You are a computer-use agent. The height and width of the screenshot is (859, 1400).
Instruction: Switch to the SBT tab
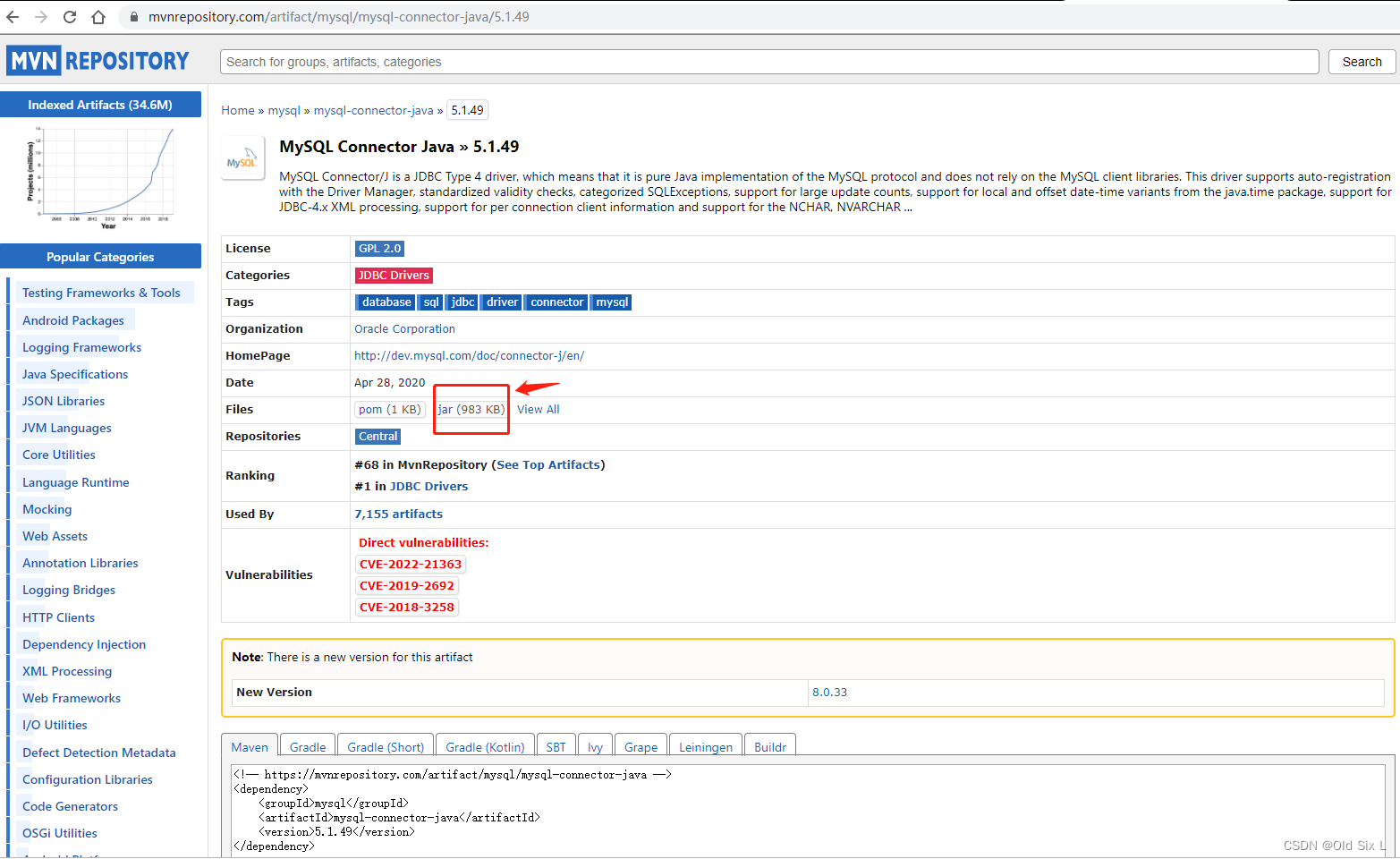point(556,747)
